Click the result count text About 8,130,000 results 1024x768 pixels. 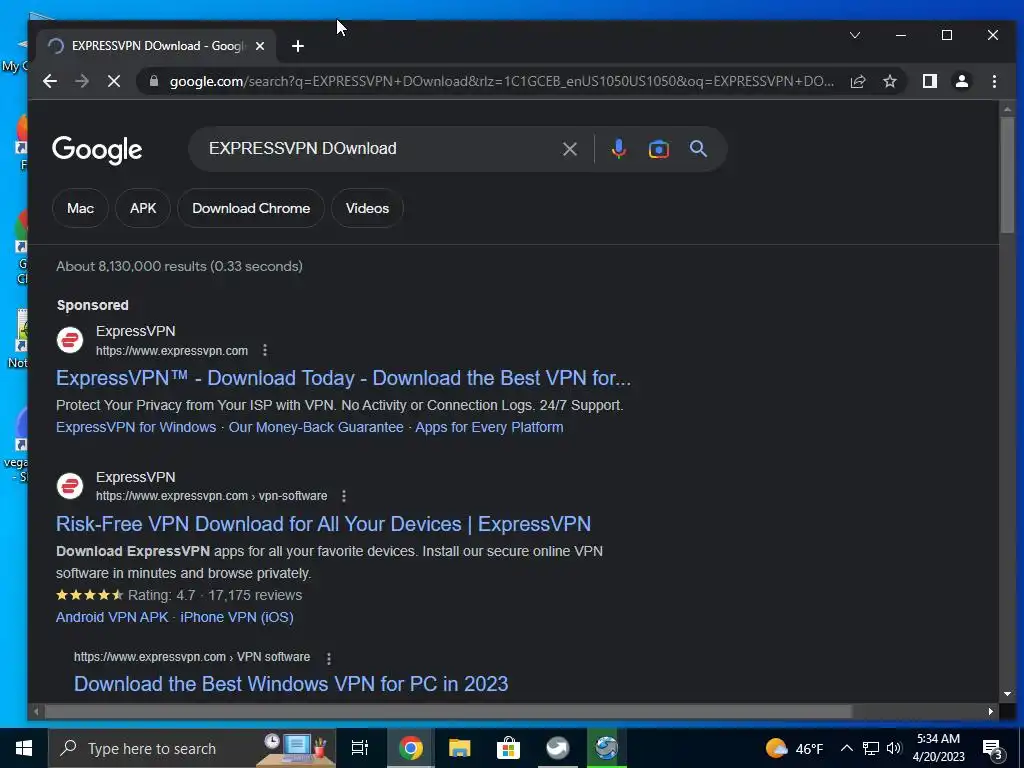[x=179, y=266]
